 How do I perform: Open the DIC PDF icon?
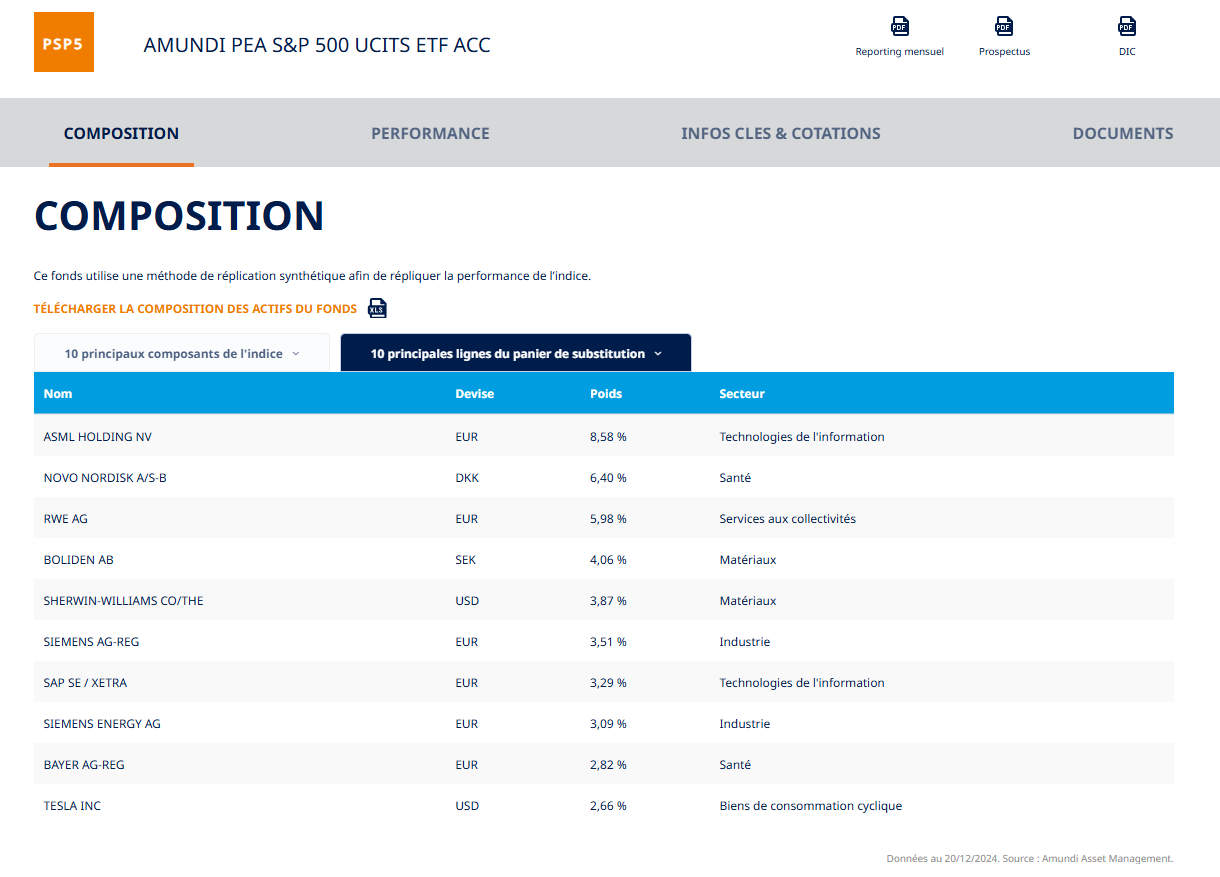click(x=1127, y=26)
